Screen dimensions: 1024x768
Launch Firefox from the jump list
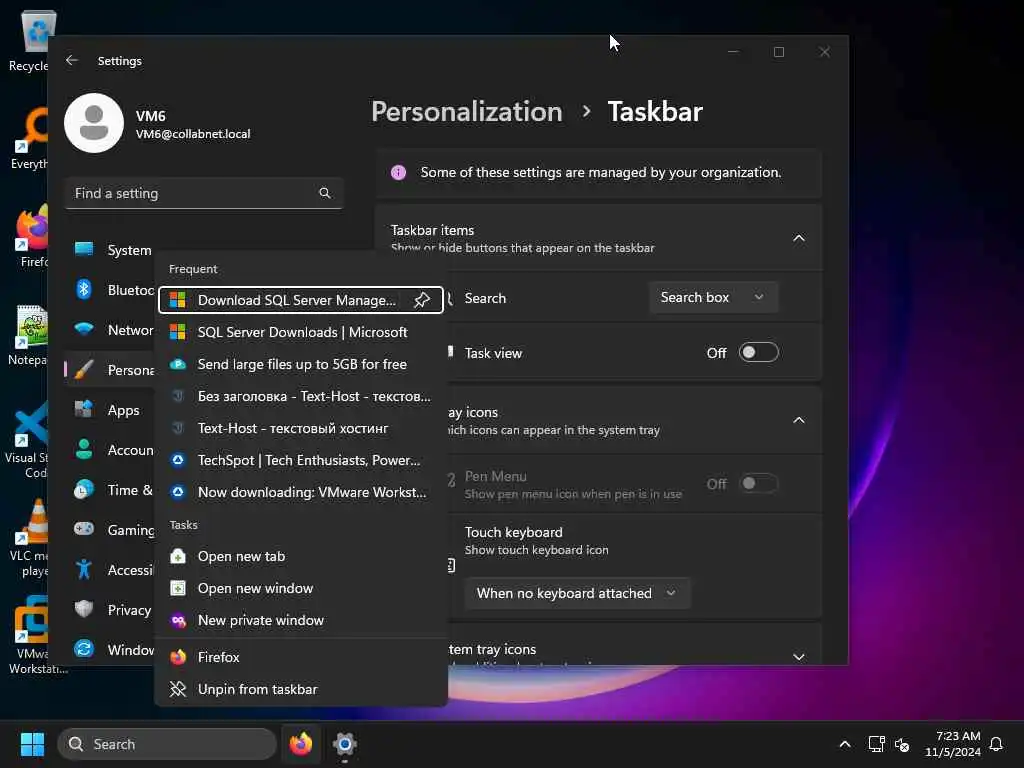point(300,657)
